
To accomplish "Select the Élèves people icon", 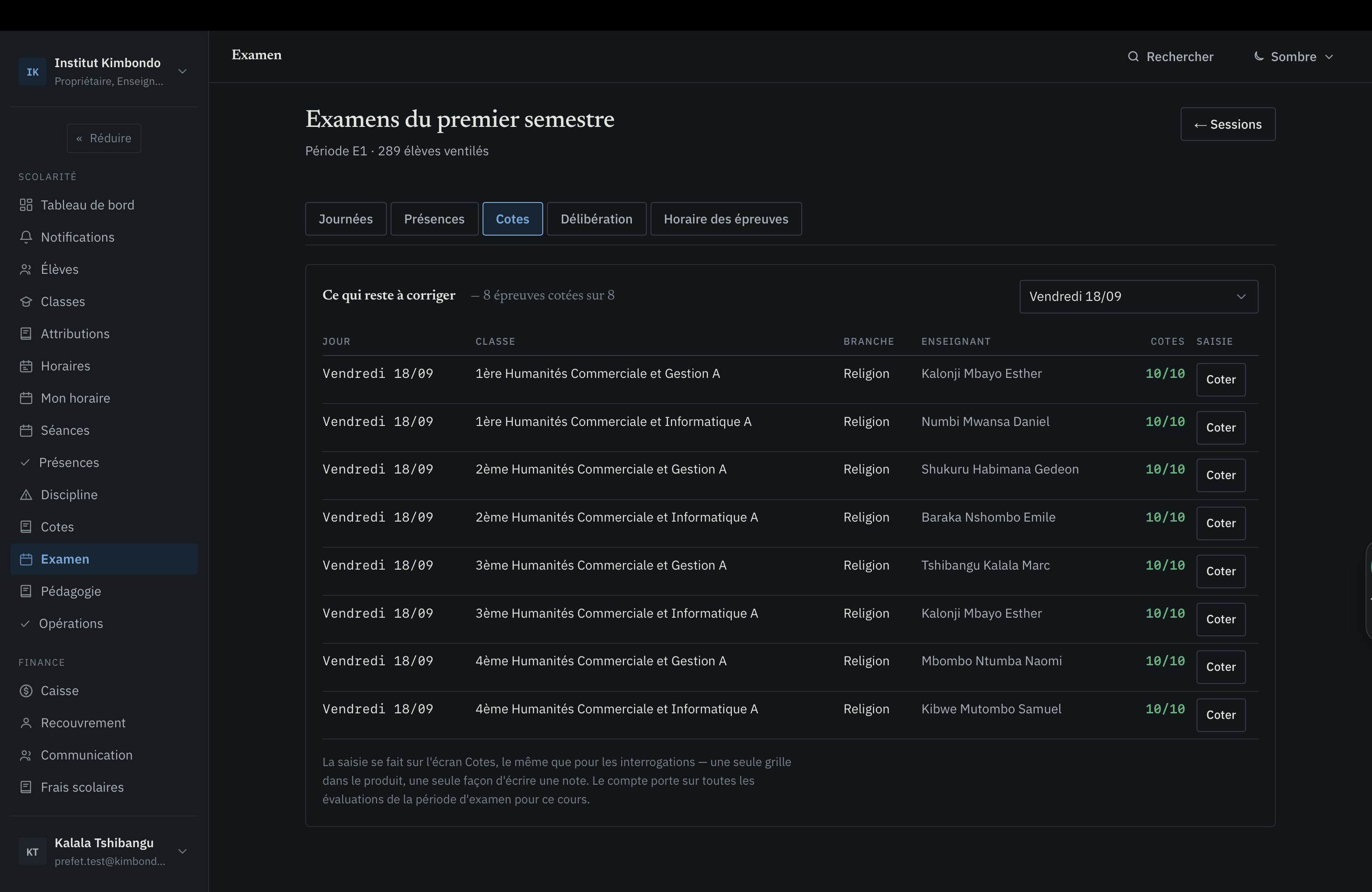I will (26, 270).
